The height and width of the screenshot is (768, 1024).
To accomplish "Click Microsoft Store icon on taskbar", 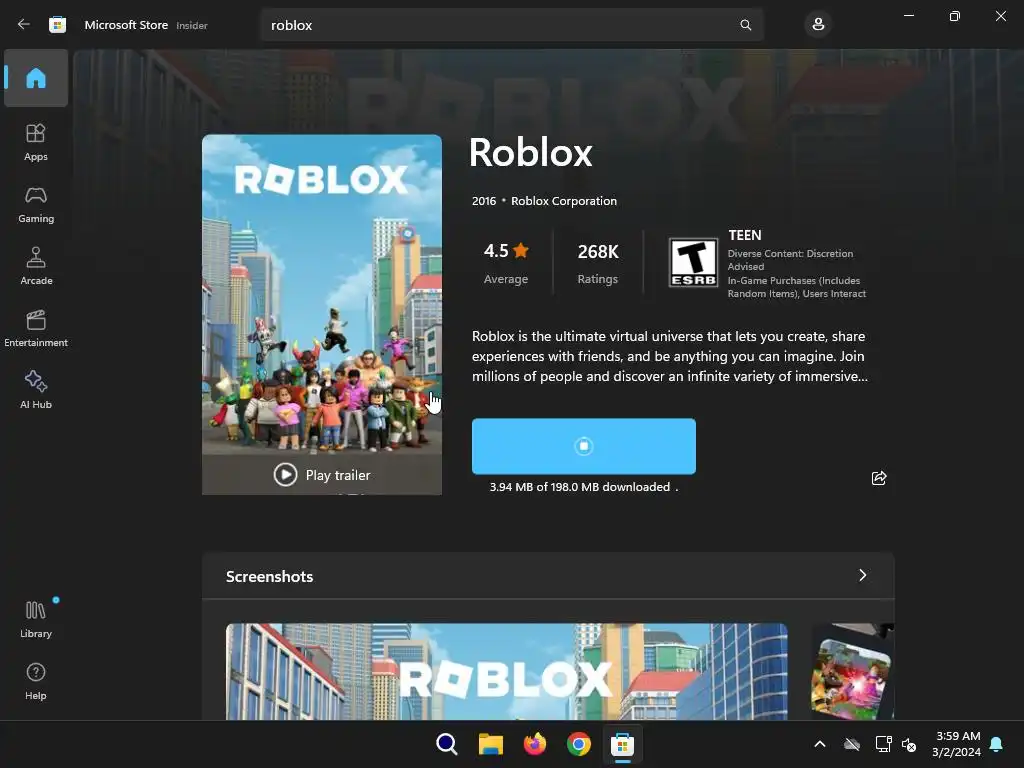I will (x=622, y=744).
